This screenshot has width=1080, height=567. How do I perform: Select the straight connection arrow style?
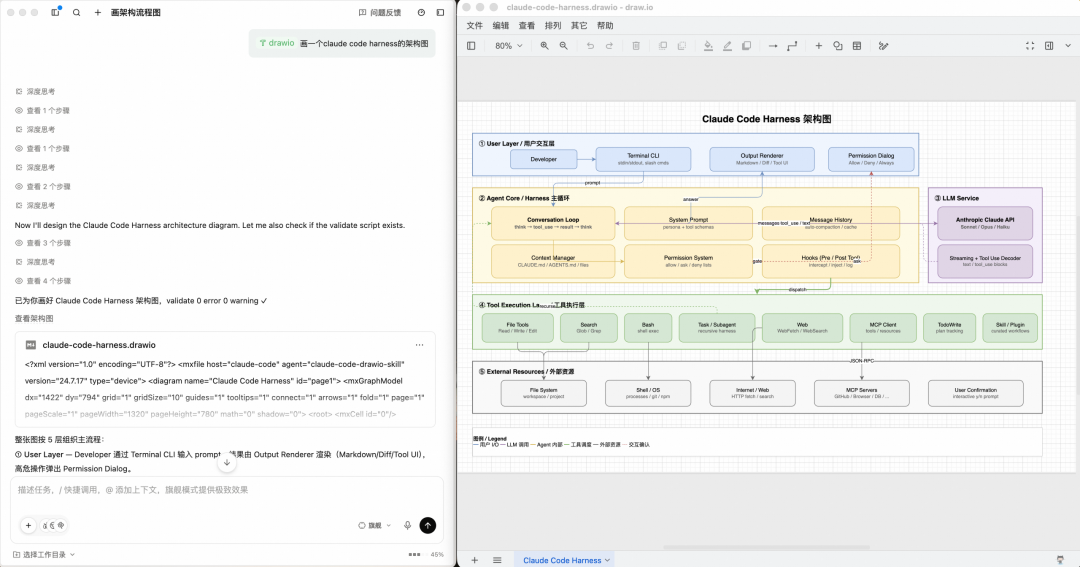point(773,46)
